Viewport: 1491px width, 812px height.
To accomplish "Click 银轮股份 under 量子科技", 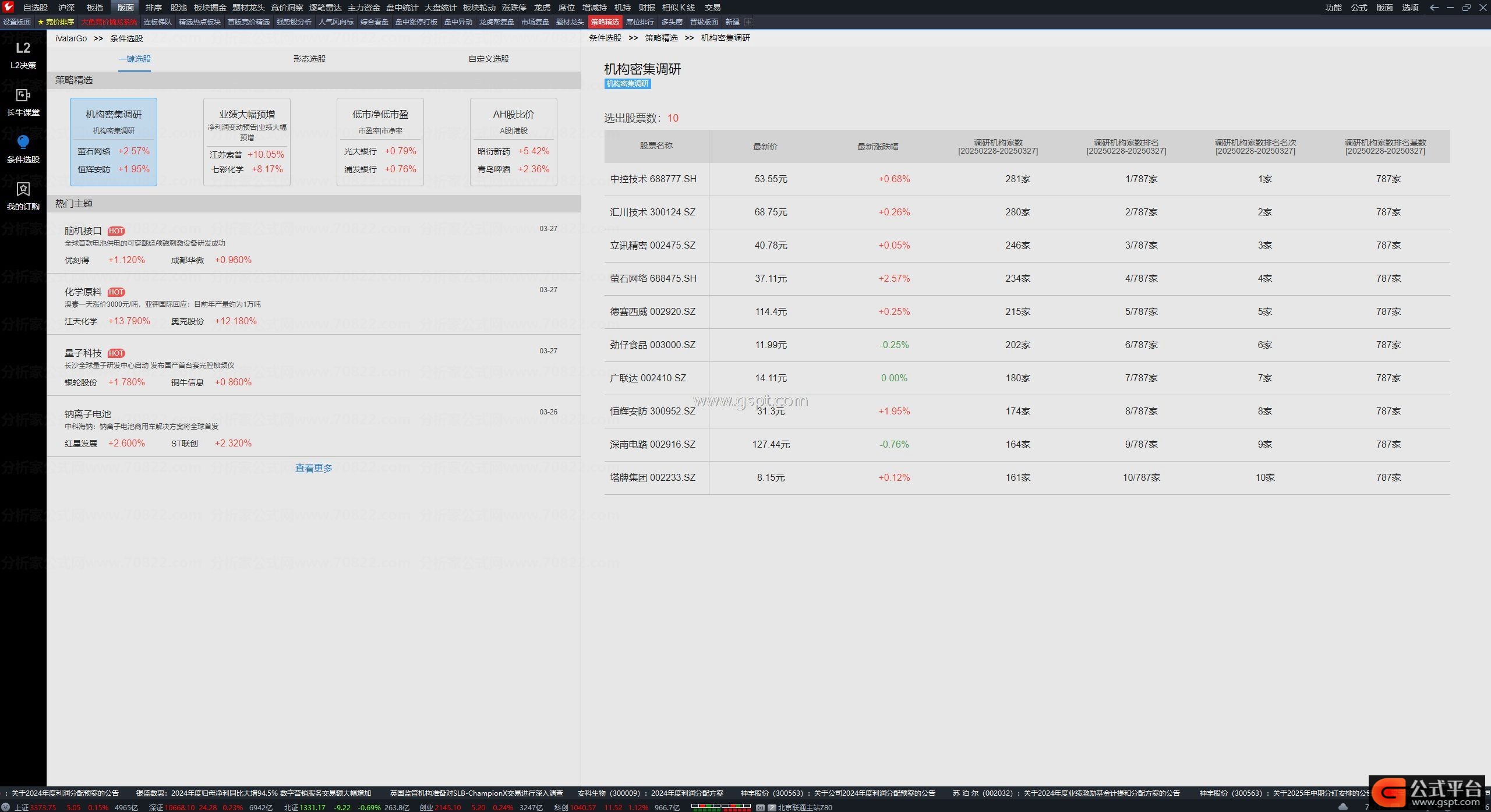I will [81, 382].
